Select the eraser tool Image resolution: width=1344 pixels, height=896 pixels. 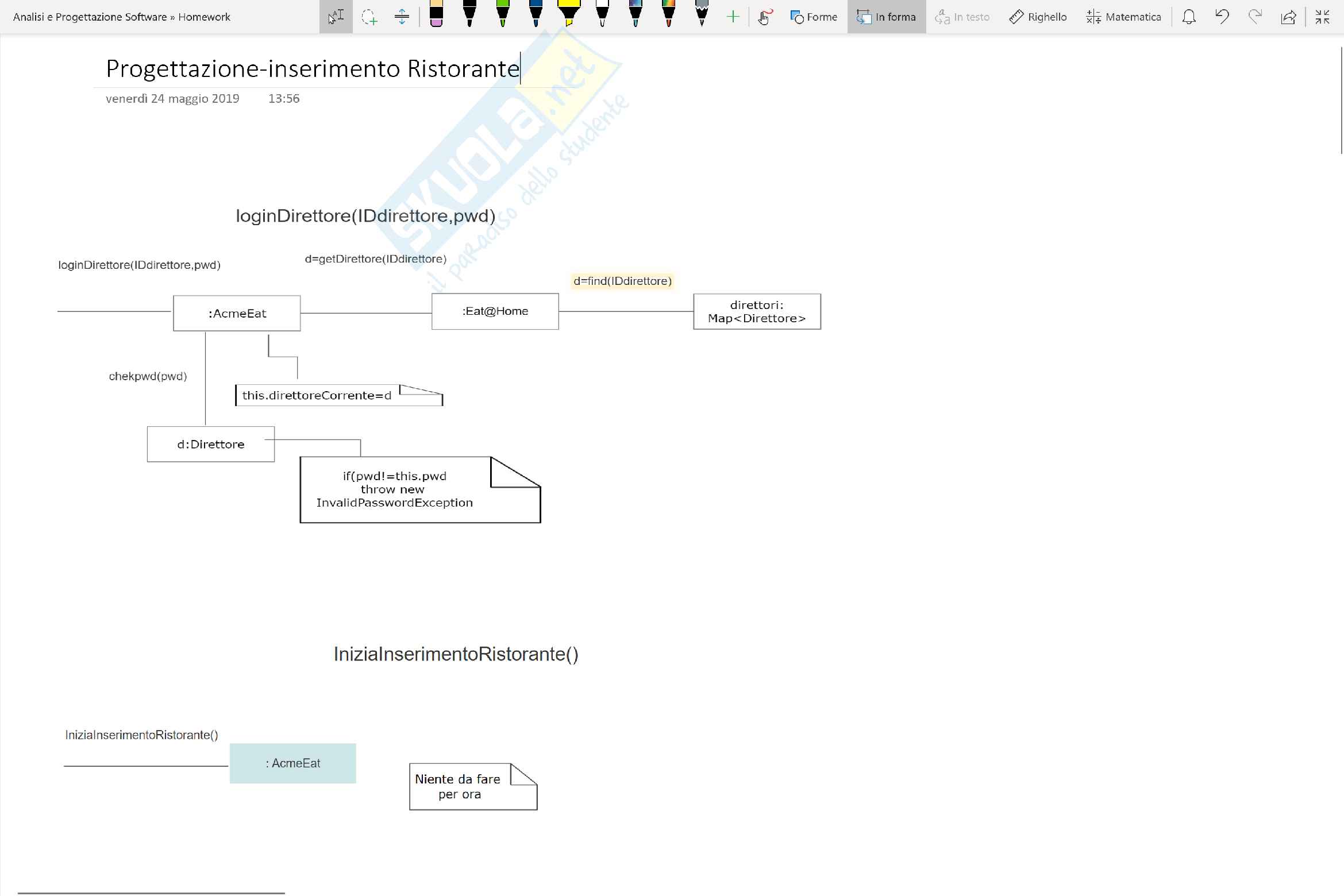pyautogui.click(x=436, y=14)
